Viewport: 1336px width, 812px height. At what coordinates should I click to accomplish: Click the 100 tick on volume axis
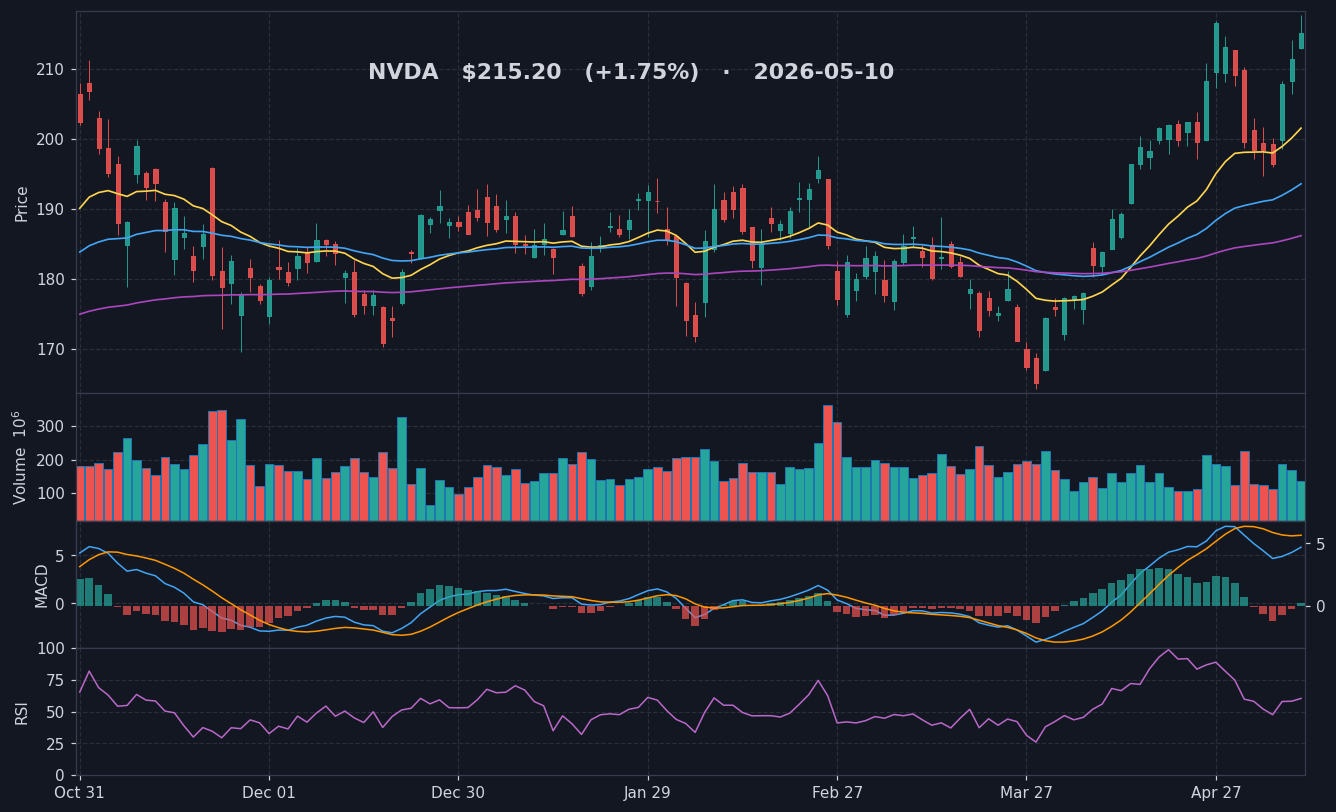point(51,495)
